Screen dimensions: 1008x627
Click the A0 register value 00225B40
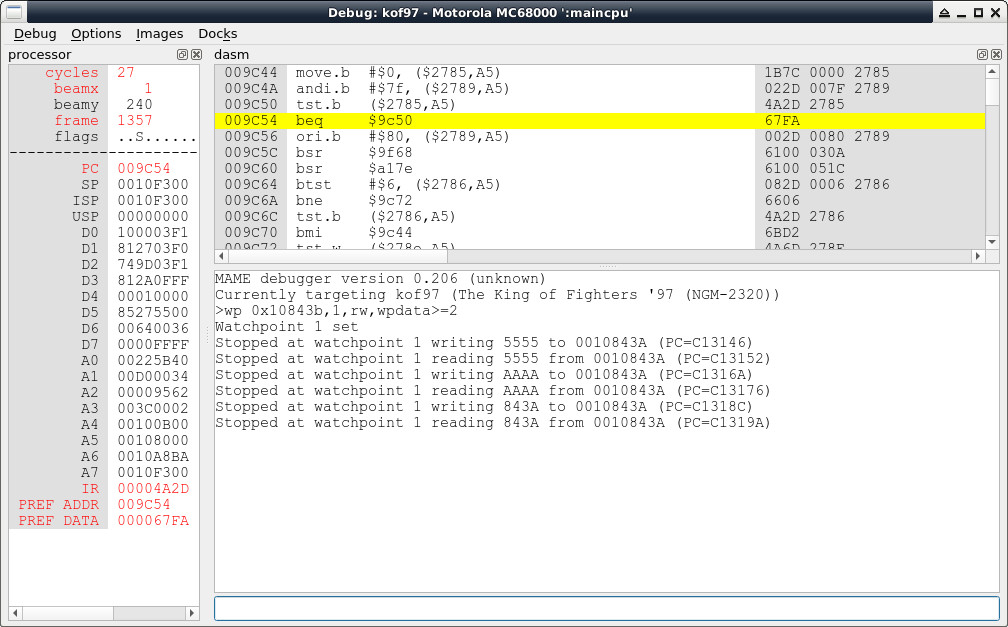(153, 361)
